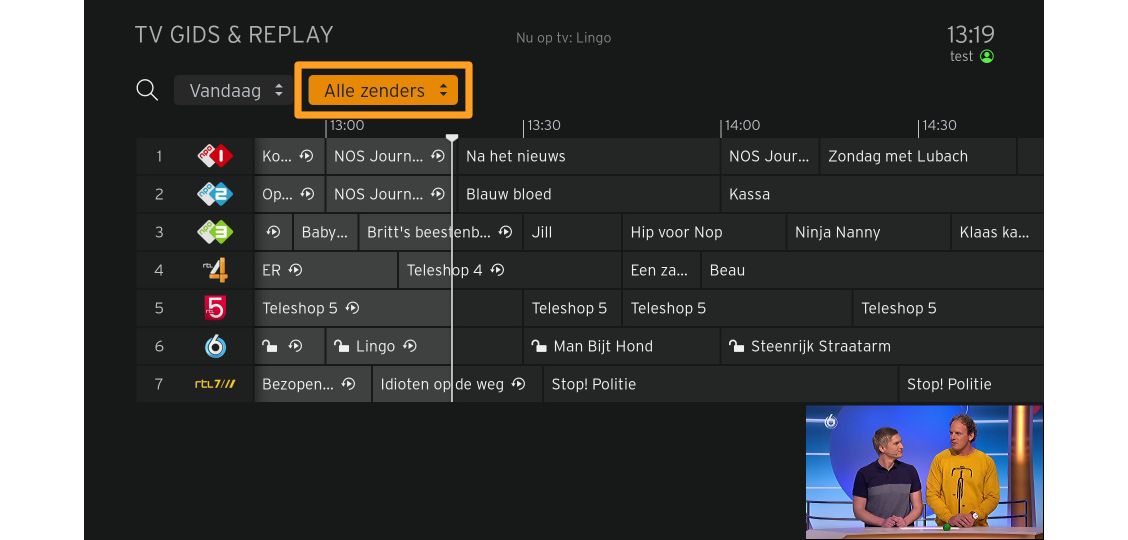Viewport: 1128px width, 540px height.
Task: Choose the RTL 4 channel logo
Action: point(214,270)
